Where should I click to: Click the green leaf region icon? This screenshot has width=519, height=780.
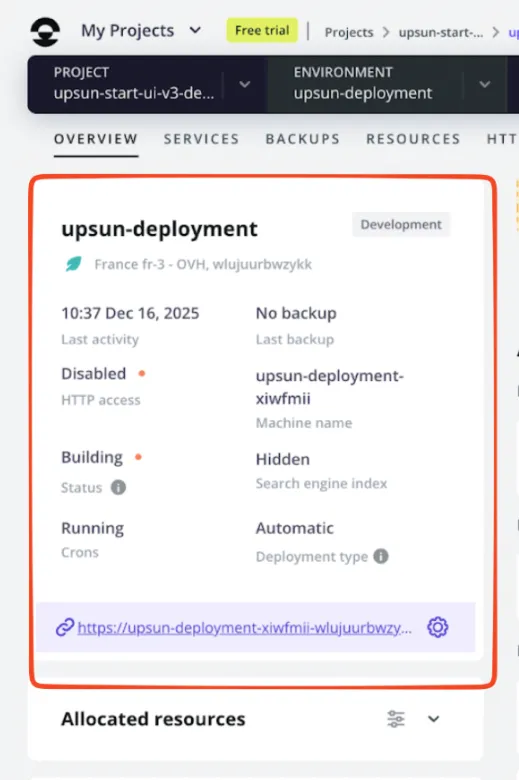73,264
